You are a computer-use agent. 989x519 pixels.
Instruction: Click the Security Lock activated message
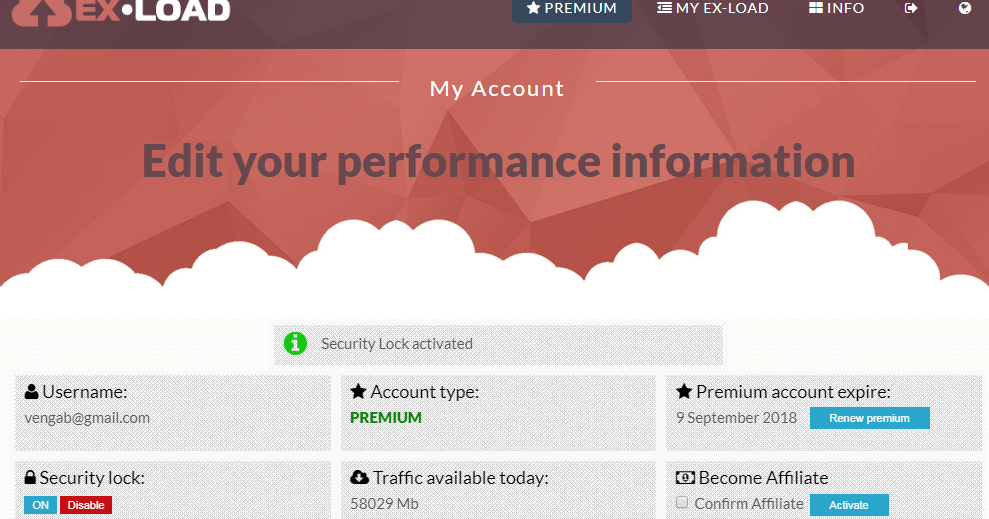coord(397,344)
